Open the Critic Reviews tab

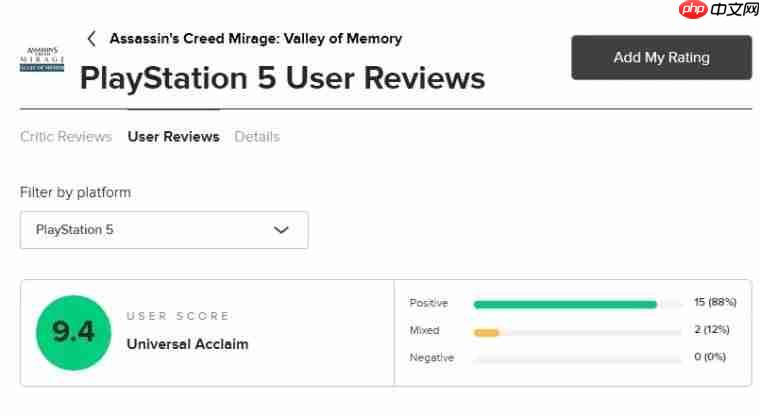[66, 137]
